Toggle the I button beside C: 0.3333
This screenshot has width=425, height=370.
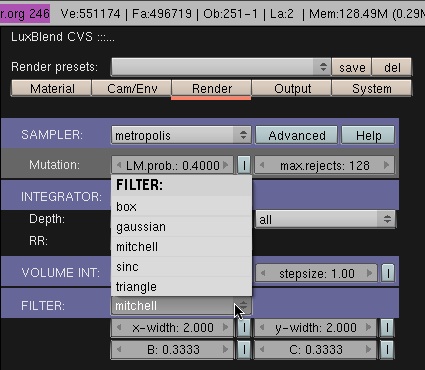coord(387,350)
